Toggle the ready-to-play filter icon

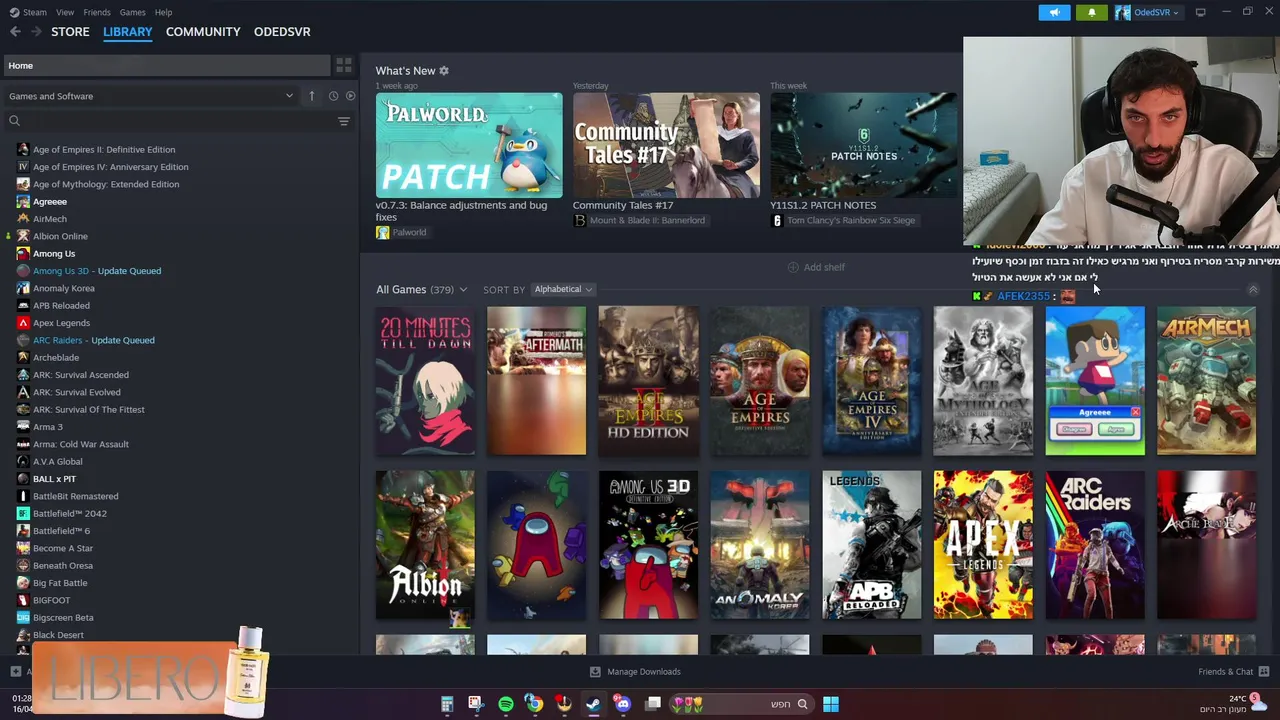[x=350, y=96]
